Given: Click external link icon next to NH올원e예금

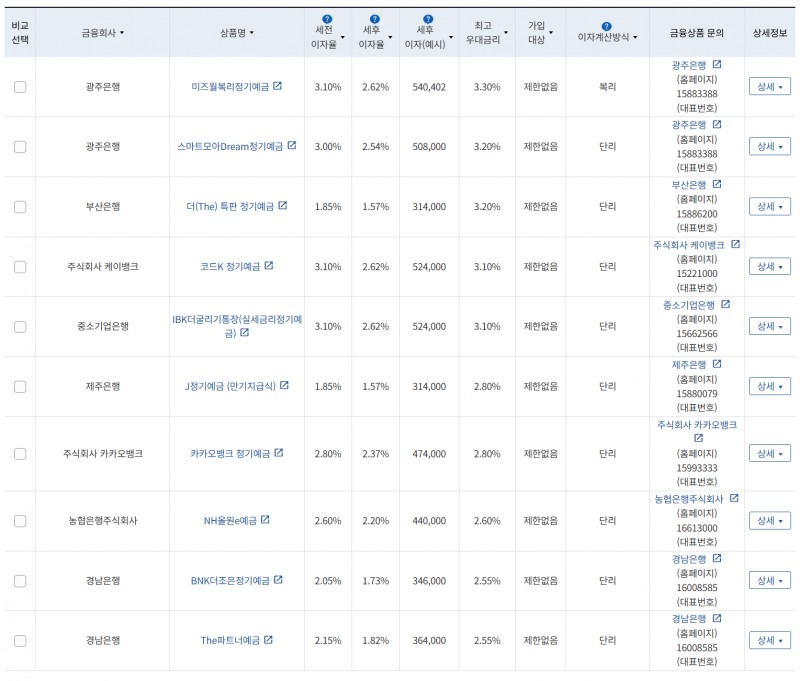Looking at the screenshot, I should pos(265,520).
